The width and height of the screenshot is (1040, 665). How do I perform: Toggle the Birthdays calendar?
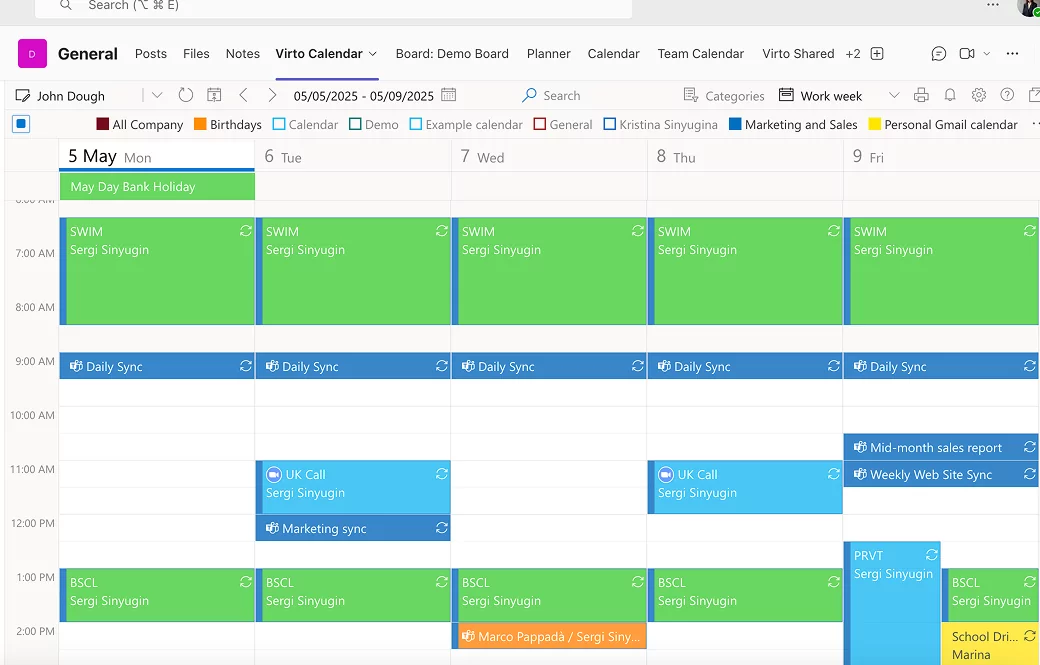click(x=200, y=124)
